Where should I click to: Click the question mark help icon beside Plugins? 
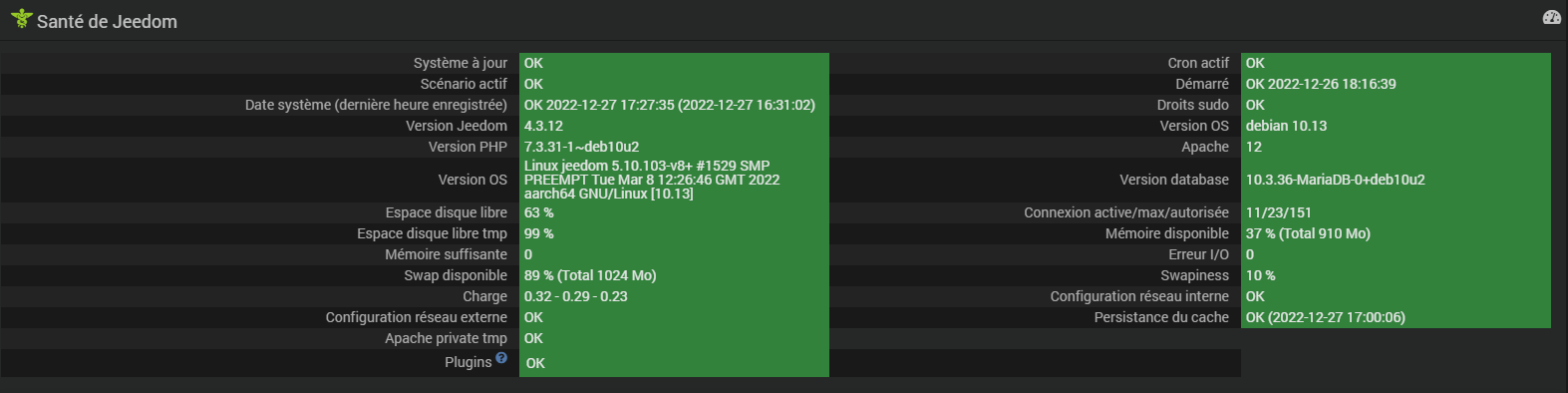[501, 357]
